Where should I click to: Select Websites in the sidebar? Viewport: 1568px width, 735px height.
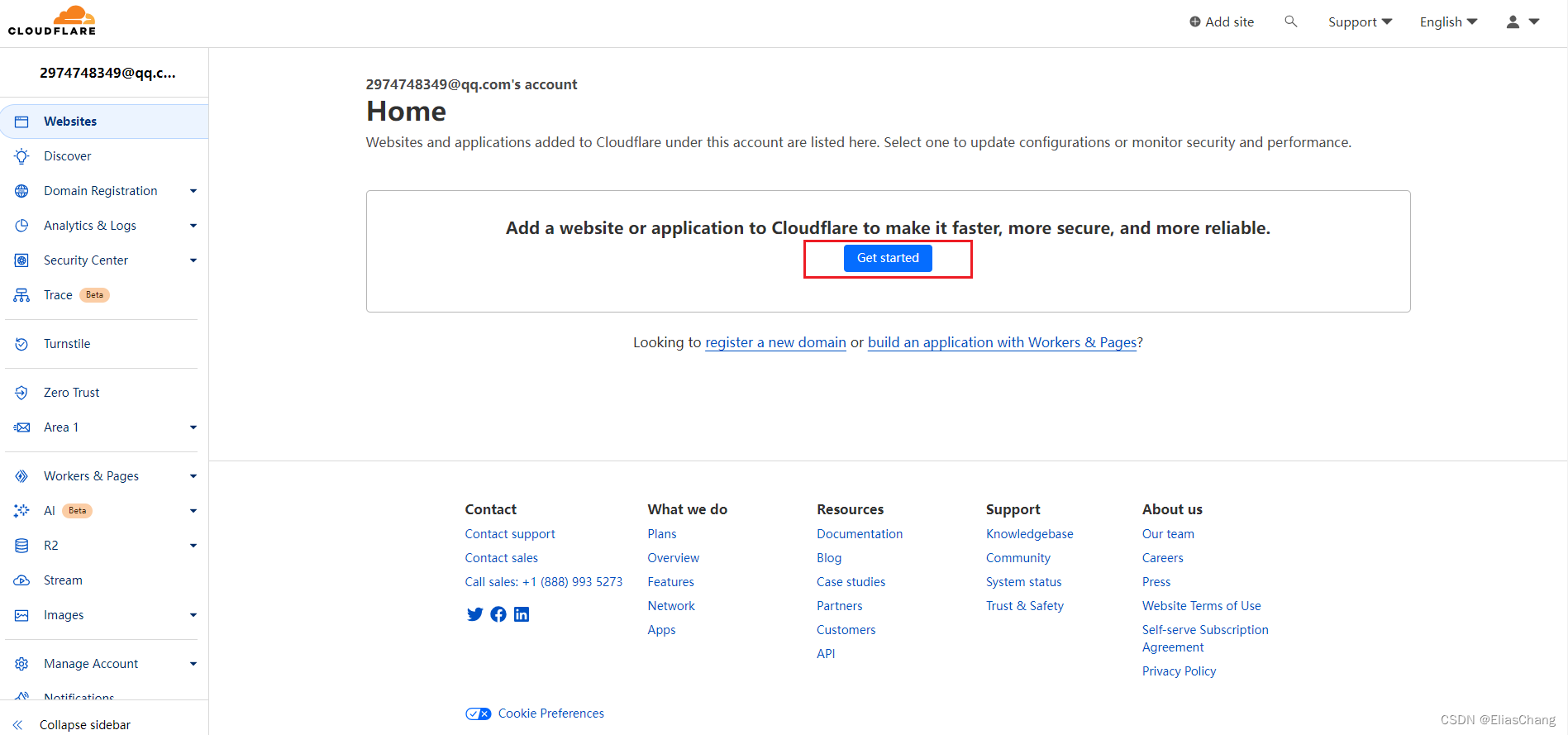coord(104,122)
